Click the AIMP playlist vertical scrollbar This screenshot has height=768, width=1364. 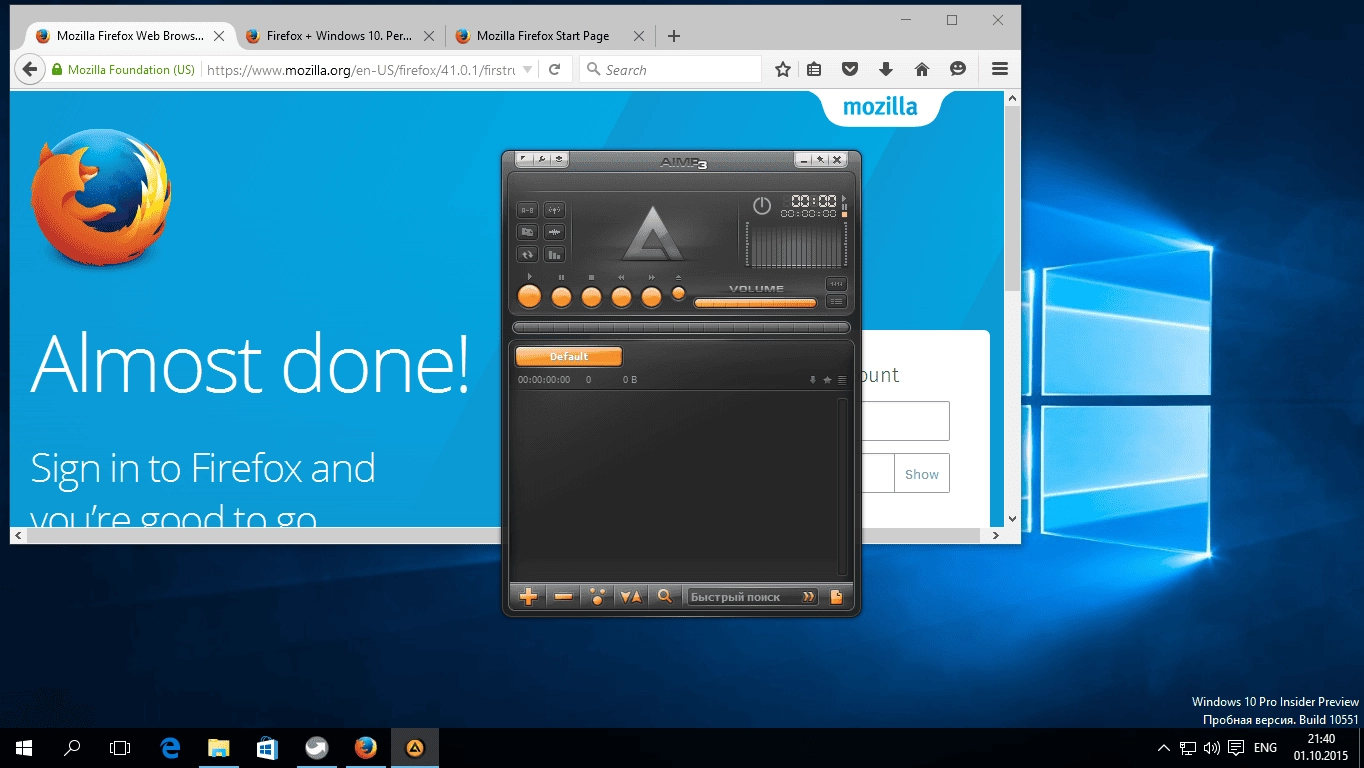(843, 486)
